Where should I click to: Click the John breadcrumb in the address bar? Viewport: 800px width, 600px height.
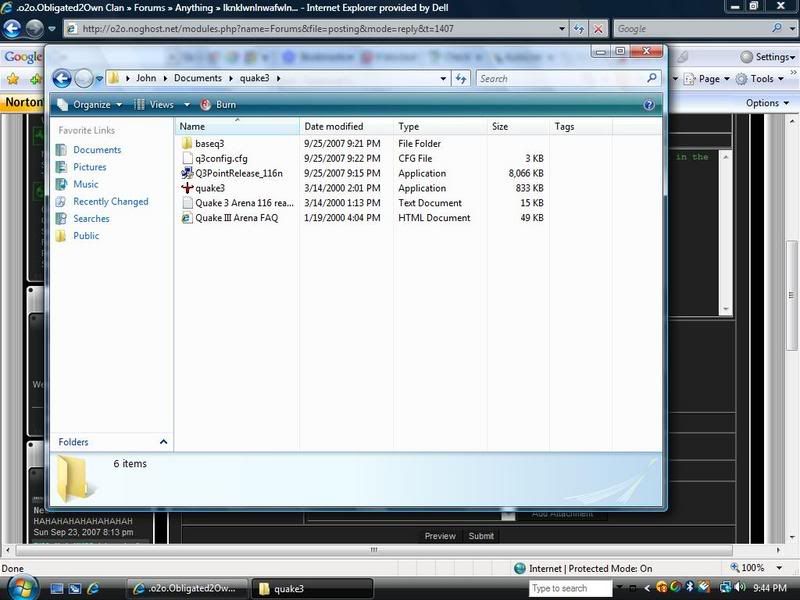146,78
